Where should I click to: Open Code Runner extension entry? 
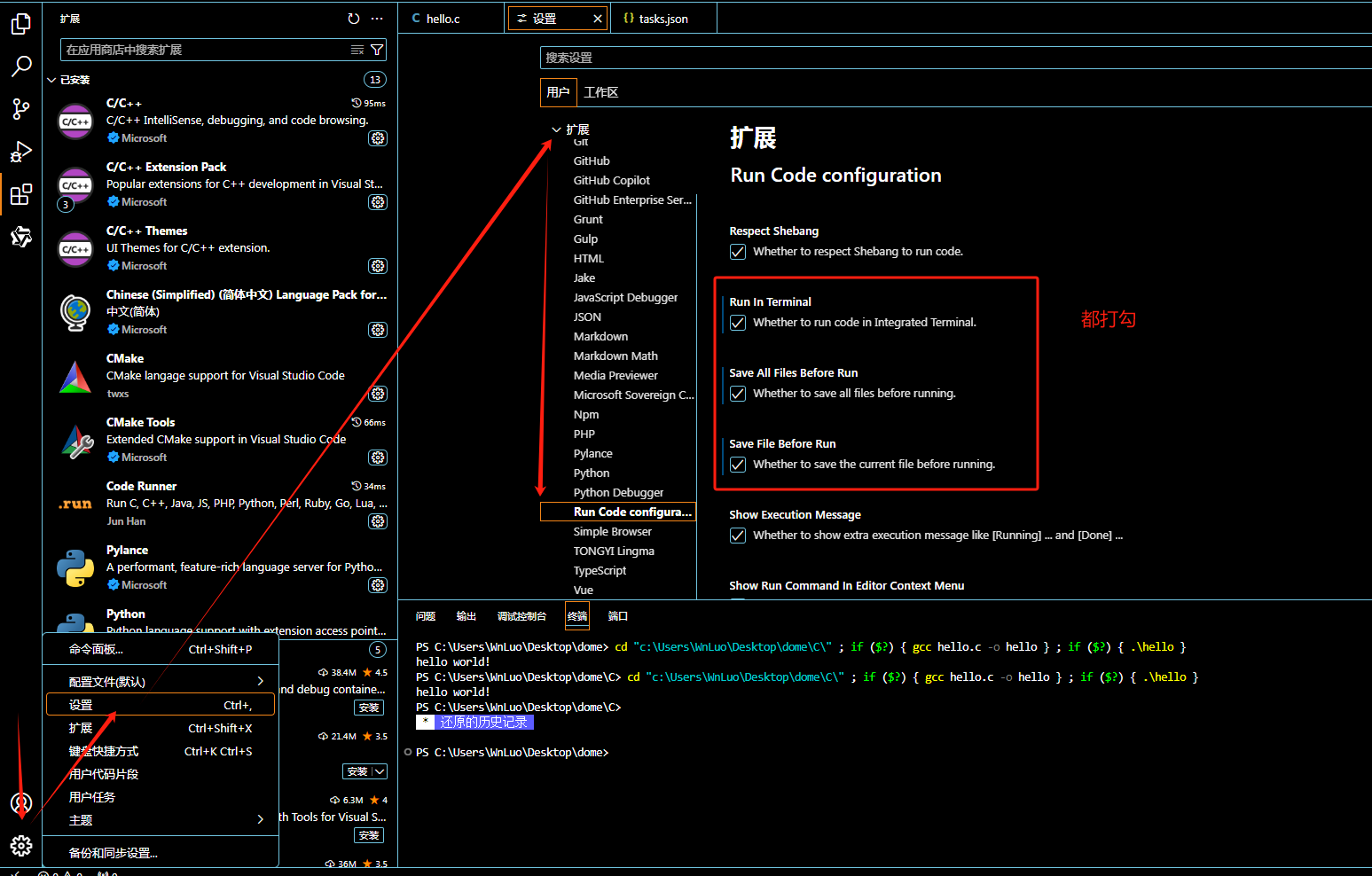pyautogui.click(x=220, y=504)
